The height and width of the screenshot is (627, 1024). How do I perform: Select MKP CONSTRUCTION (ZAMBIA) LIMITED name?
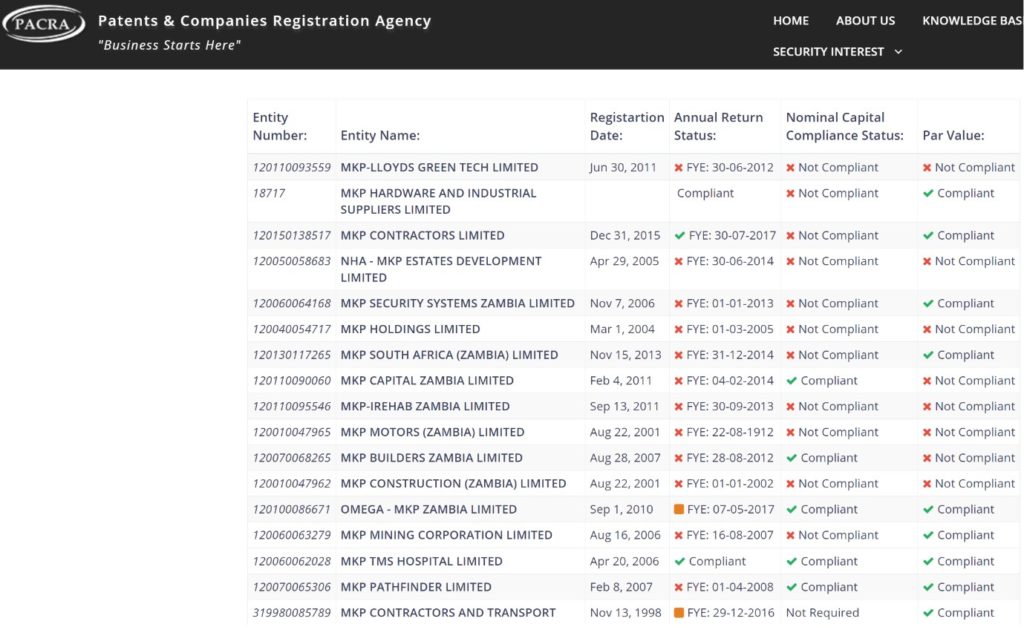[453, 483]
